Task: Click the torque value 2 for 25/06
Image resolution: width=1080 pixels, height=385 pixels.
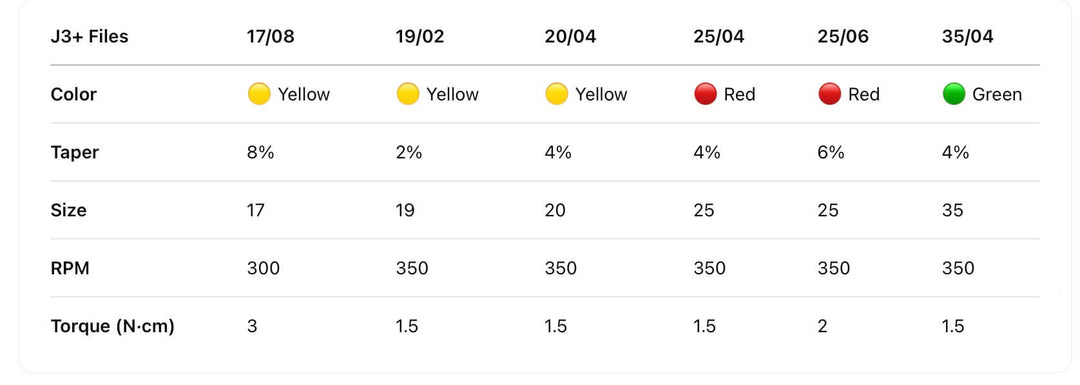Action: [822, 326]
